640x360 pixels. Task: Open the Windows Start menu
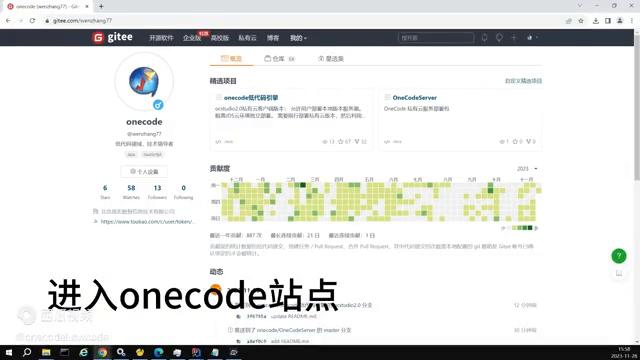[x=8, y=352]
